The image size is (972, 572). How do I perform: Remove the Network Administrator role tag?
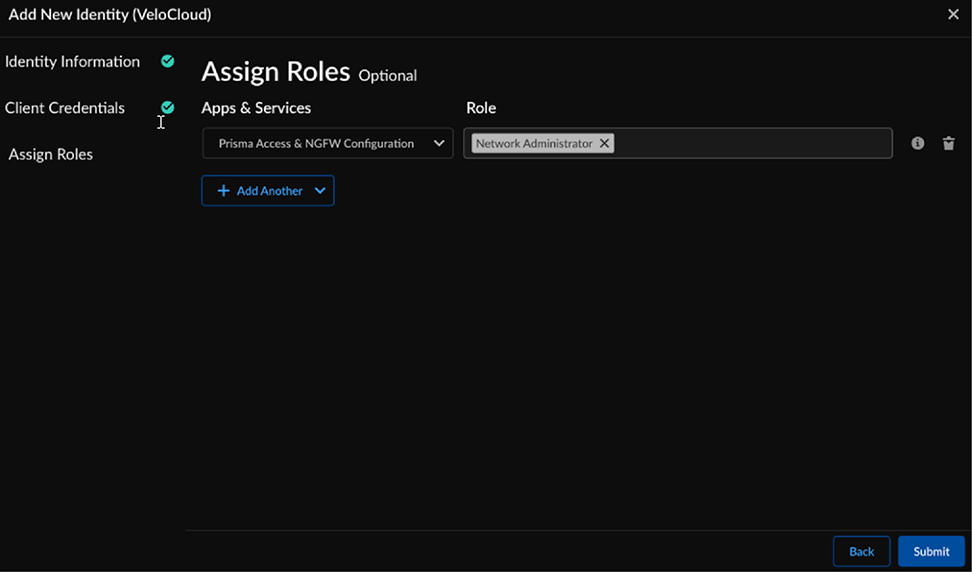(604, 144)
